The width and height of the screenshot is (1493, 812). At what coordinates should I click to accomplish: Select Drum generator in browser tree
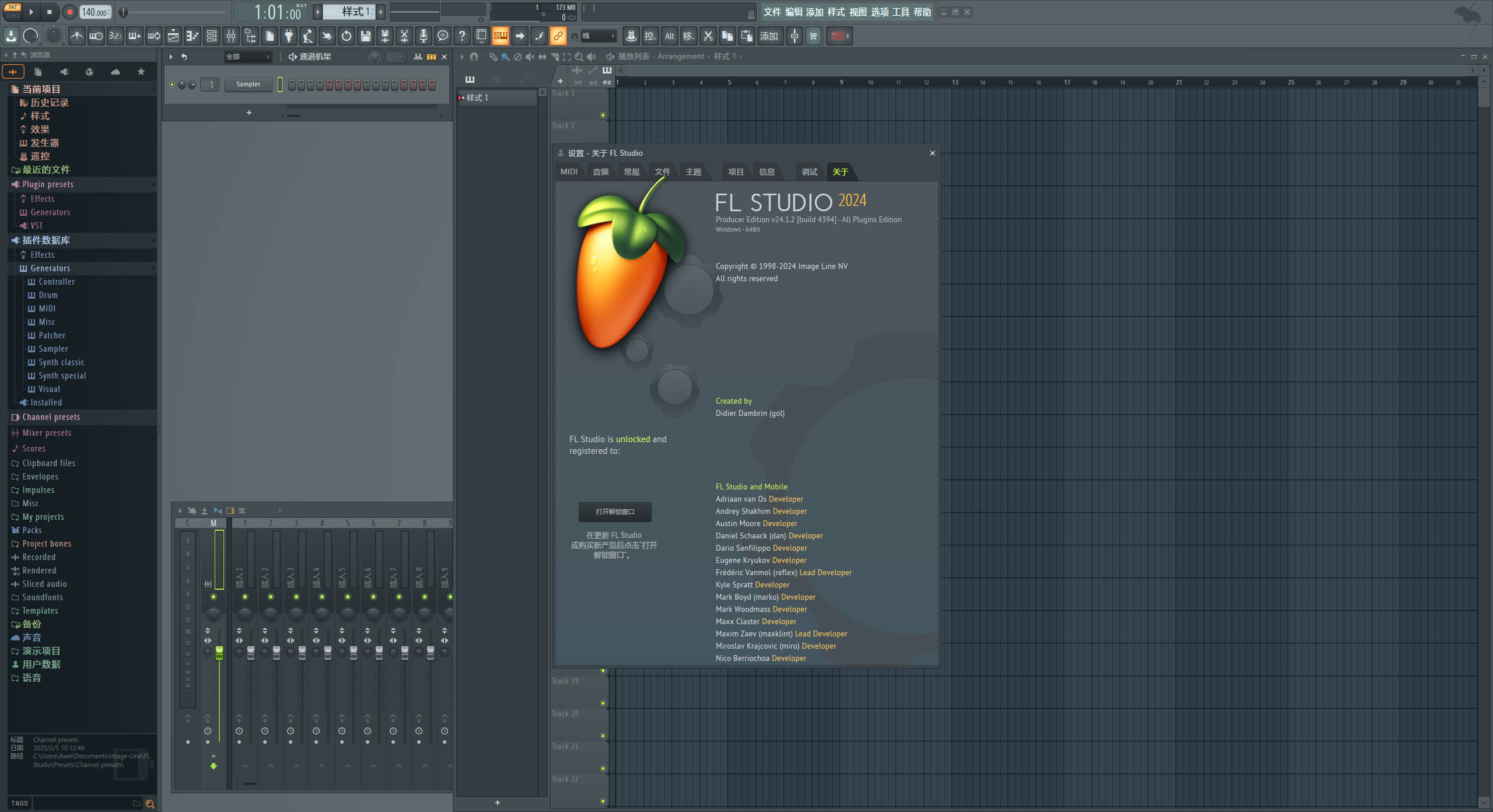click(47, 295)
